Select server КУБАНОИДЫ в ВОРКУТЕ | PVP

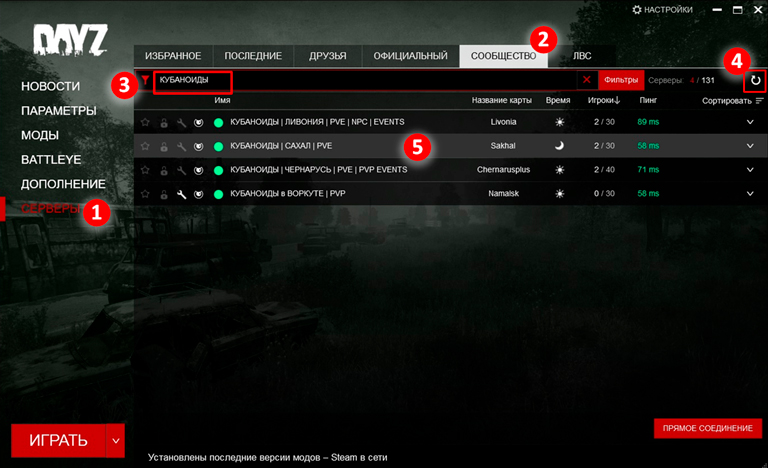click(x=288, y=194)
